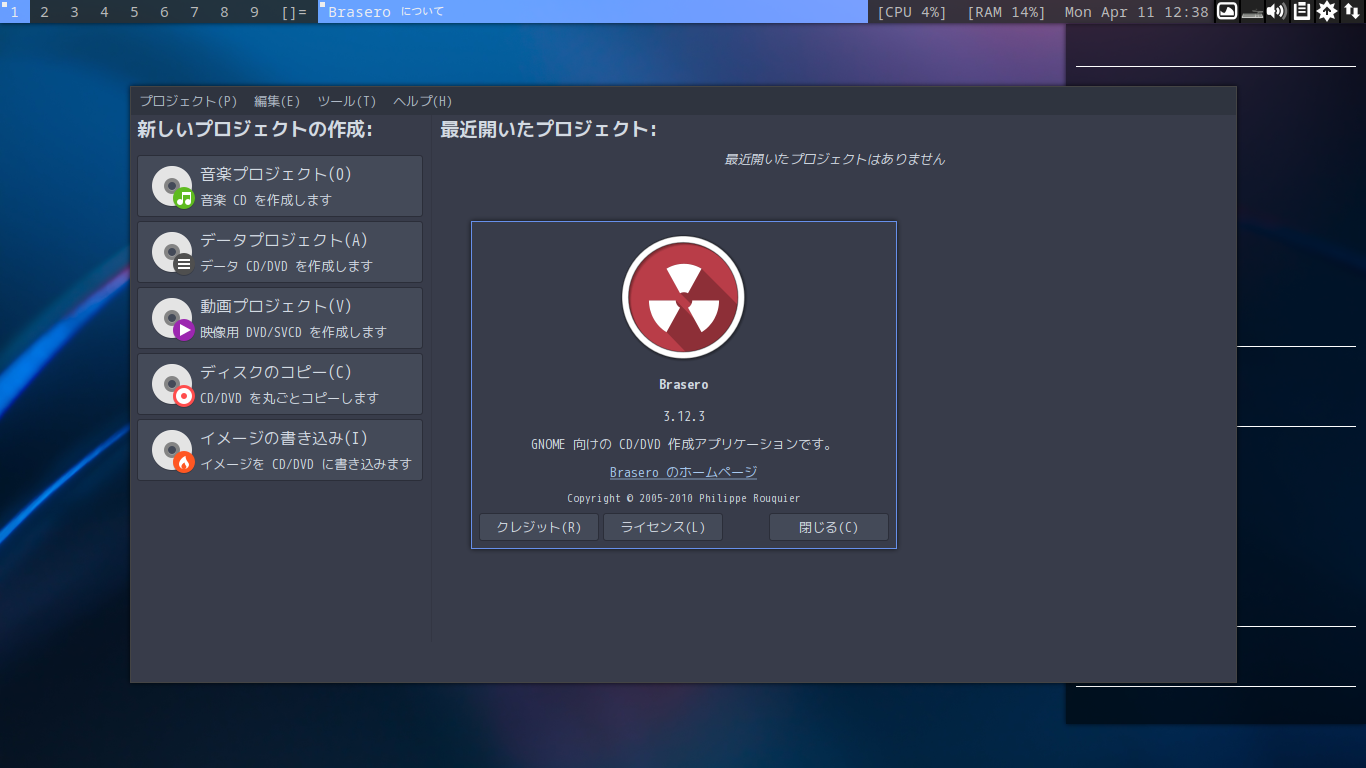Screen dimensions: 1366x768
Task: Click the 新しいプロジェクトの作成: heading
Action: point(255,129)
